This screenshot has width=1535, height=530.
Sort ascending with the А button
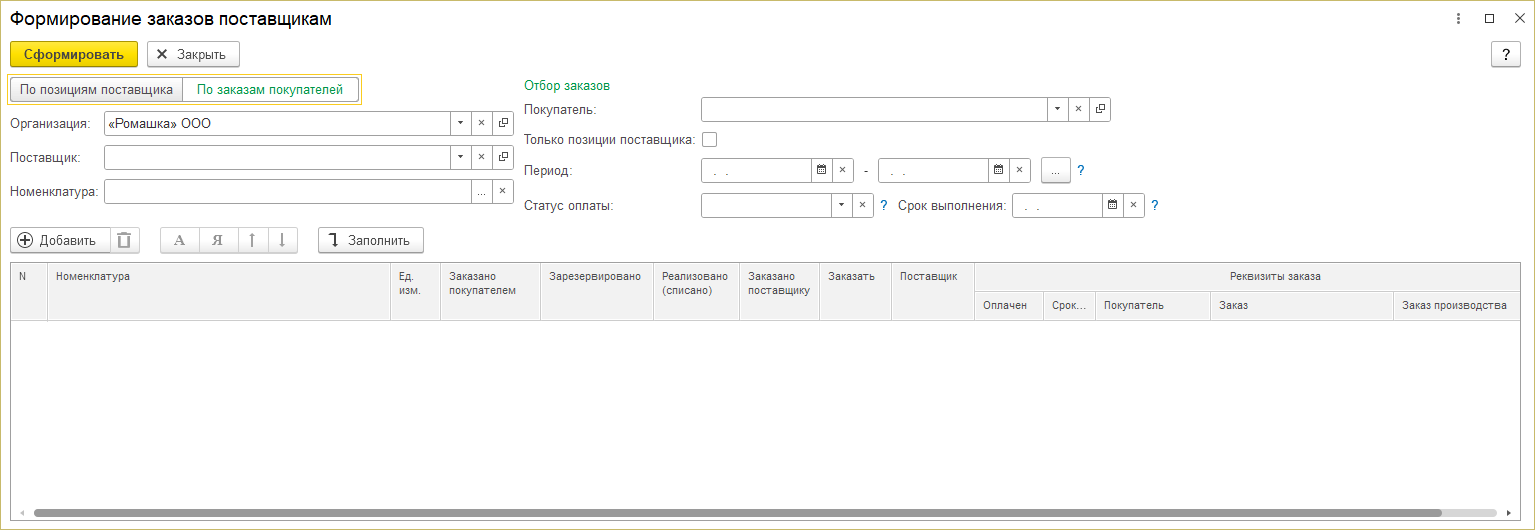point(180,240)
